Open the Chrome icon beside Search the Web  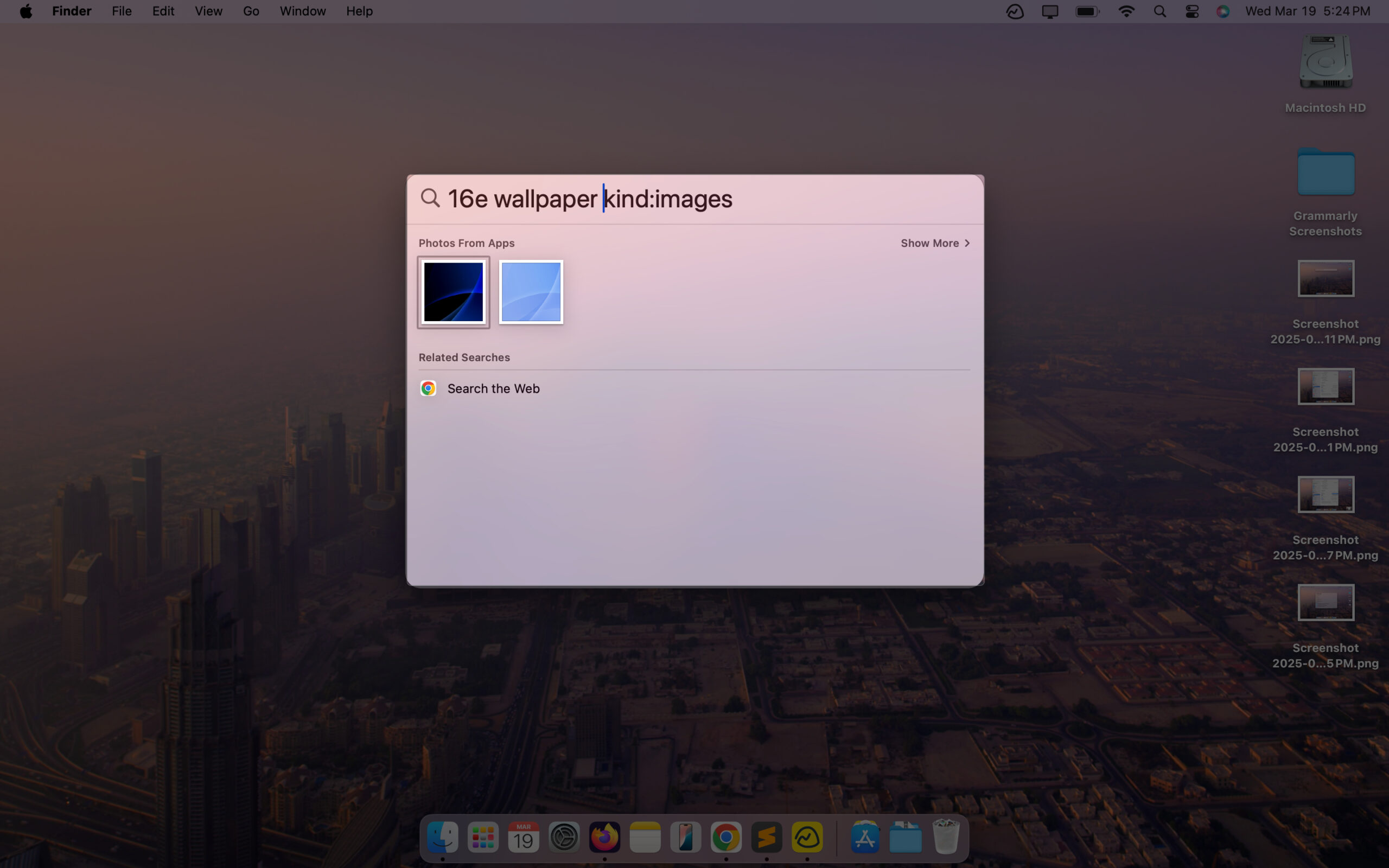[428, 388]
